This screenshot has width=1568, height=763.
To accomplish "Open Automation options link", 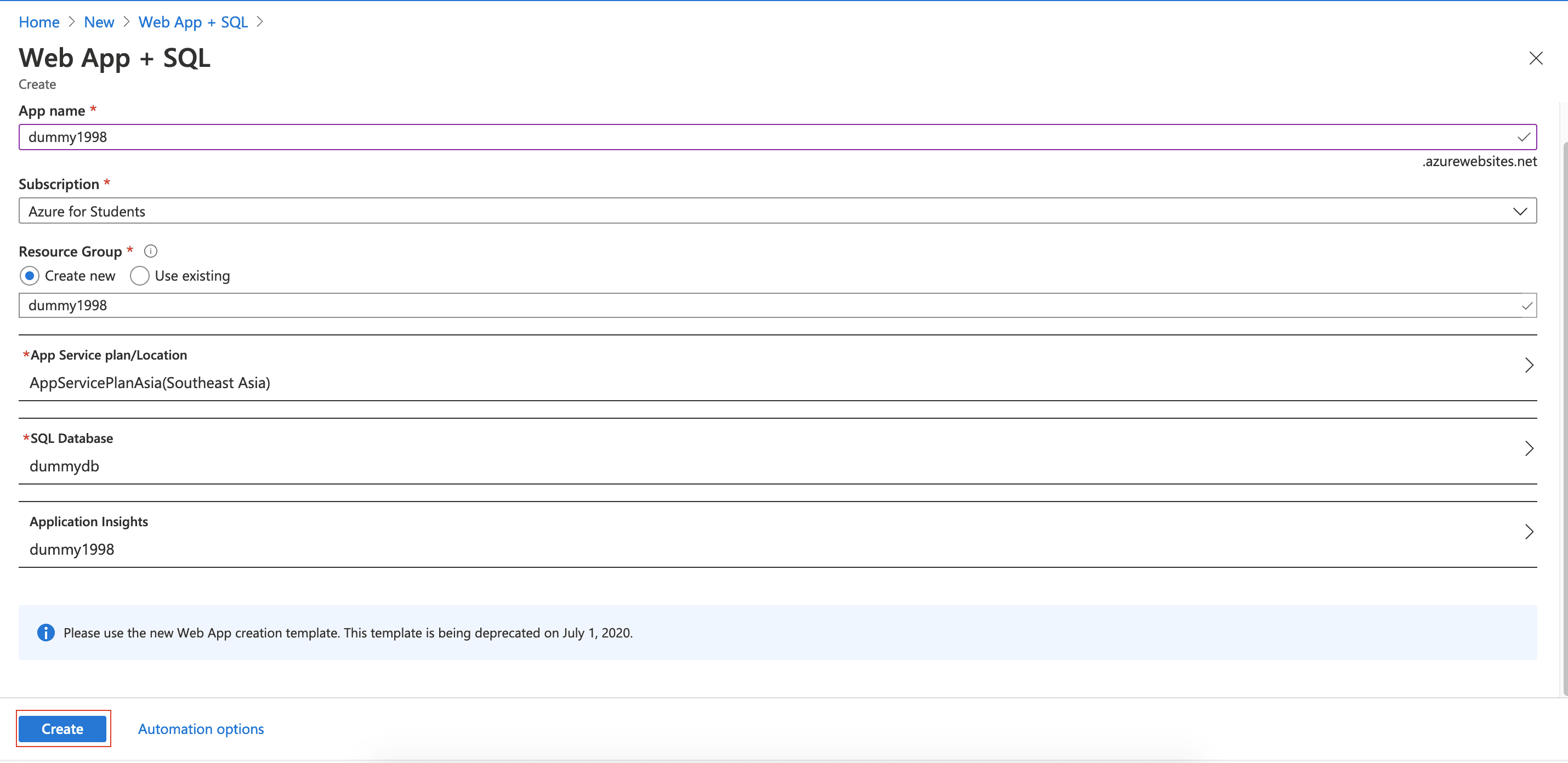I will [201, 729].
